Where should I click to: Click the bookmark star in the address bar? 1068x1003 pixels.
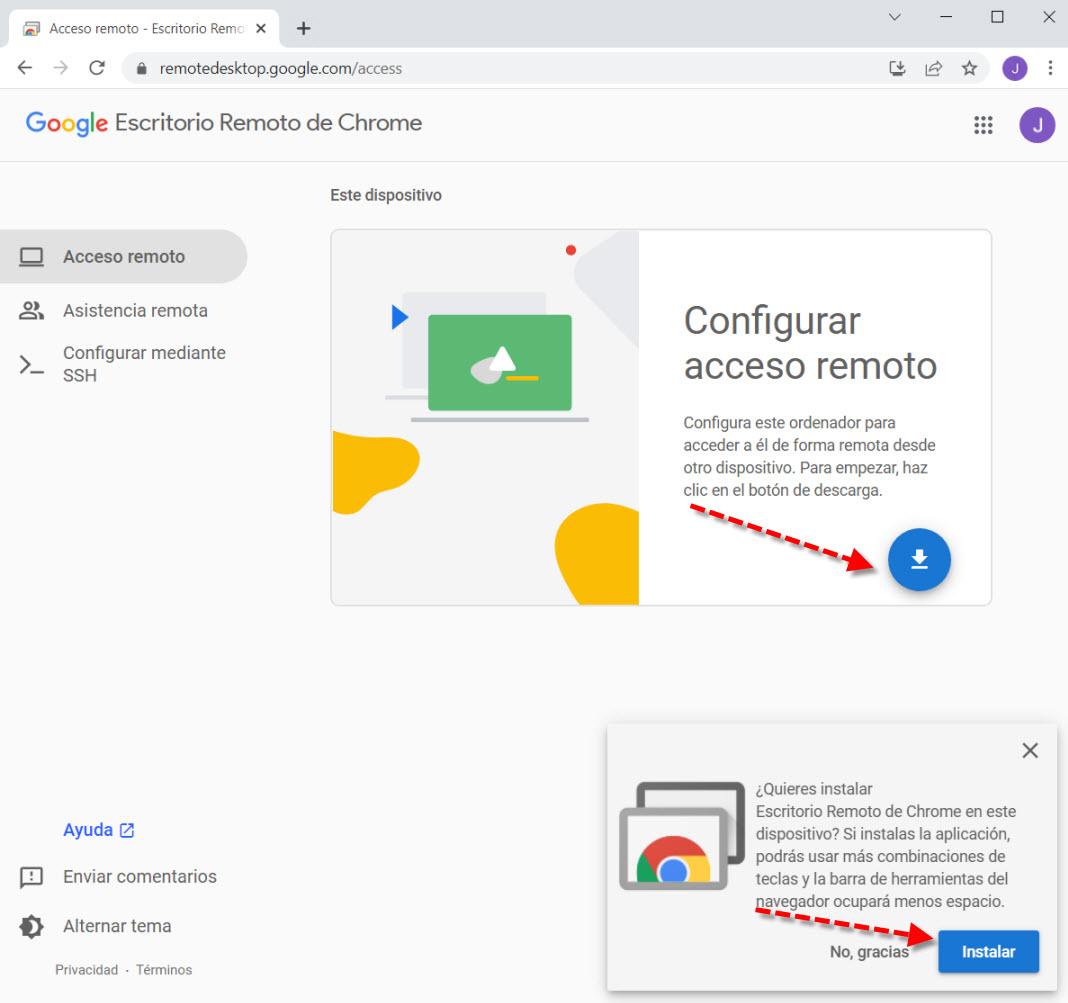click(x=969, y=68)
